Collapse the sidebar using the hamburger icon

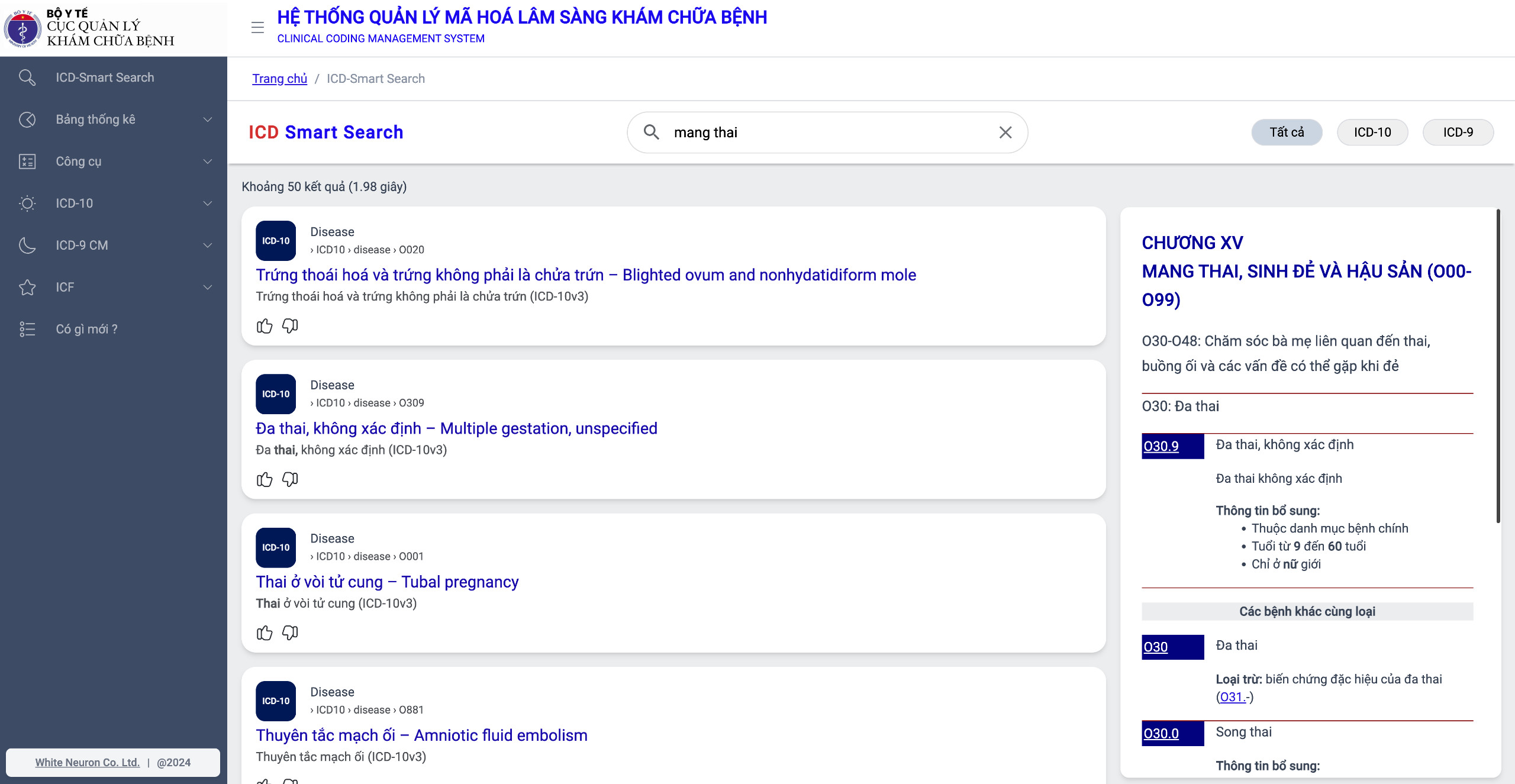click(257, 27)
